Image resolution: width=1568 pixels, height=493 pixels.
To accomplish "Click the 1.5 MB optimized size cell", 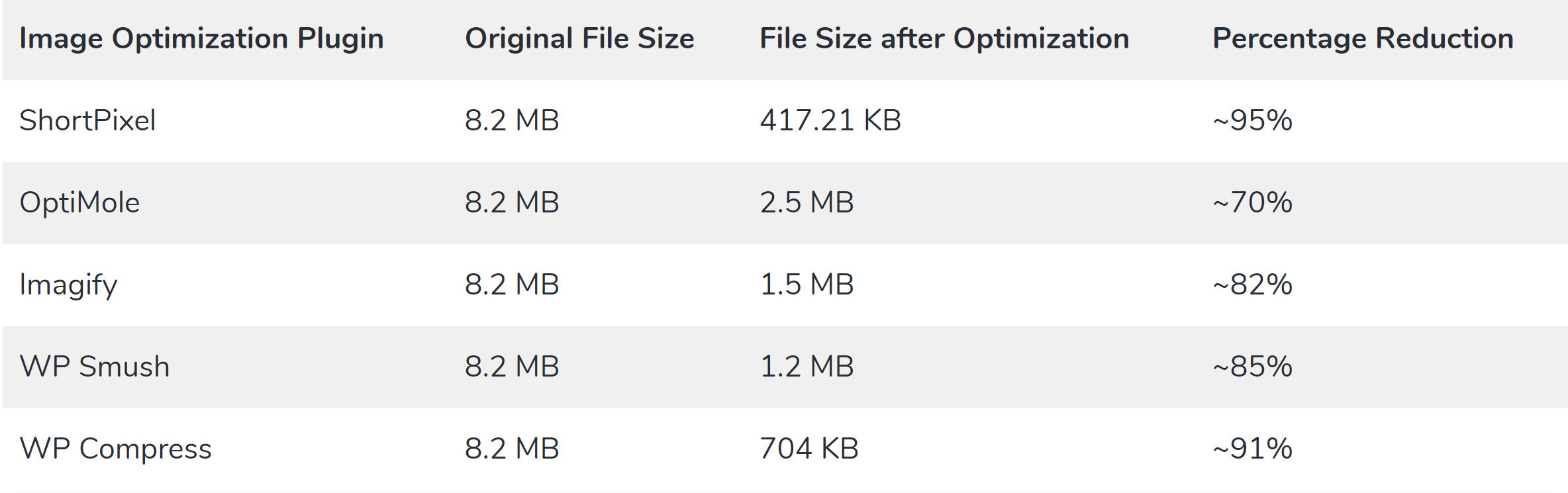I will tap(807, 285).
